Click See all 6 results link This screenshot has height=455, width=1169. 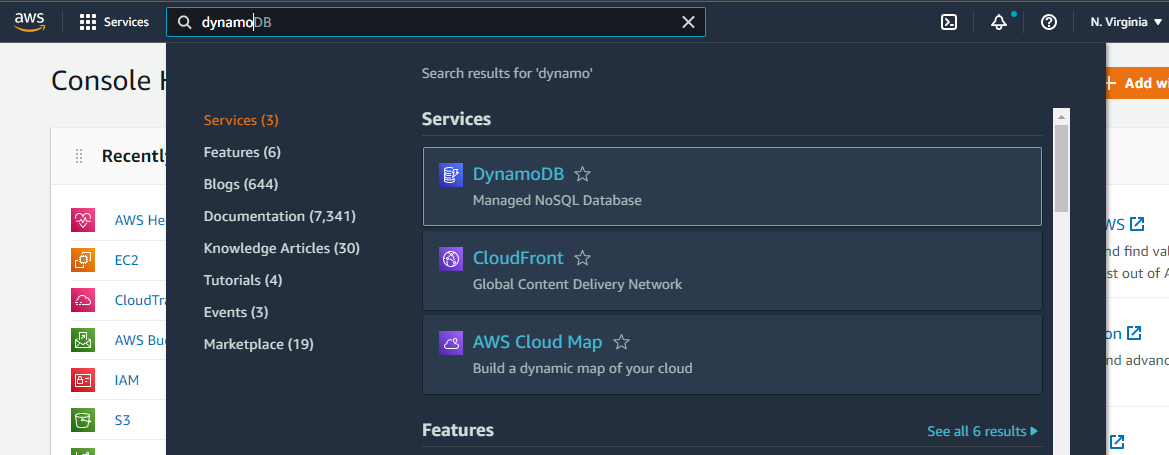982,431
